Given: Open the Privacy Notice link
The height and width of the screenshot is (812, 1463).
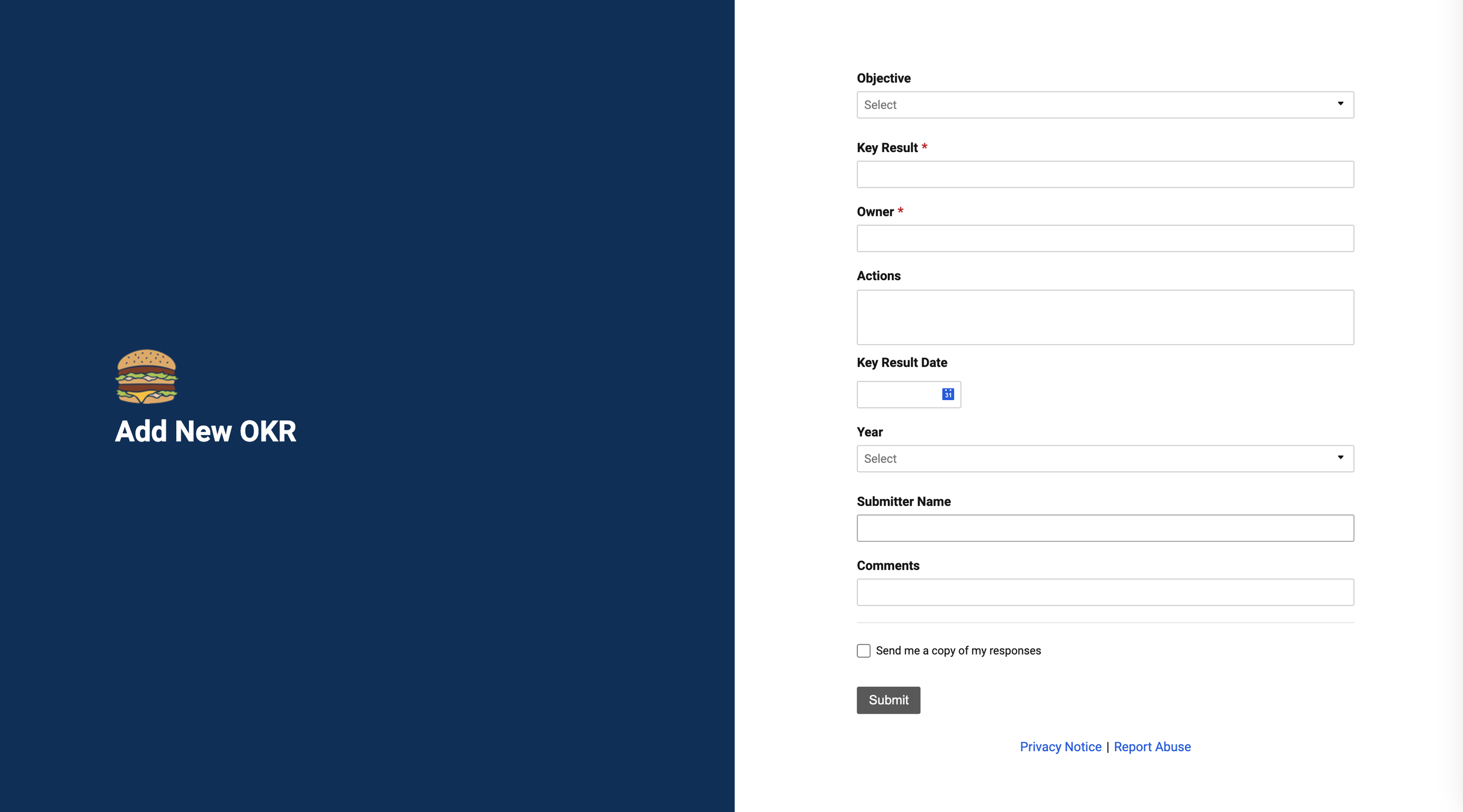Looking at the screenshot, I should (1060, 746).
